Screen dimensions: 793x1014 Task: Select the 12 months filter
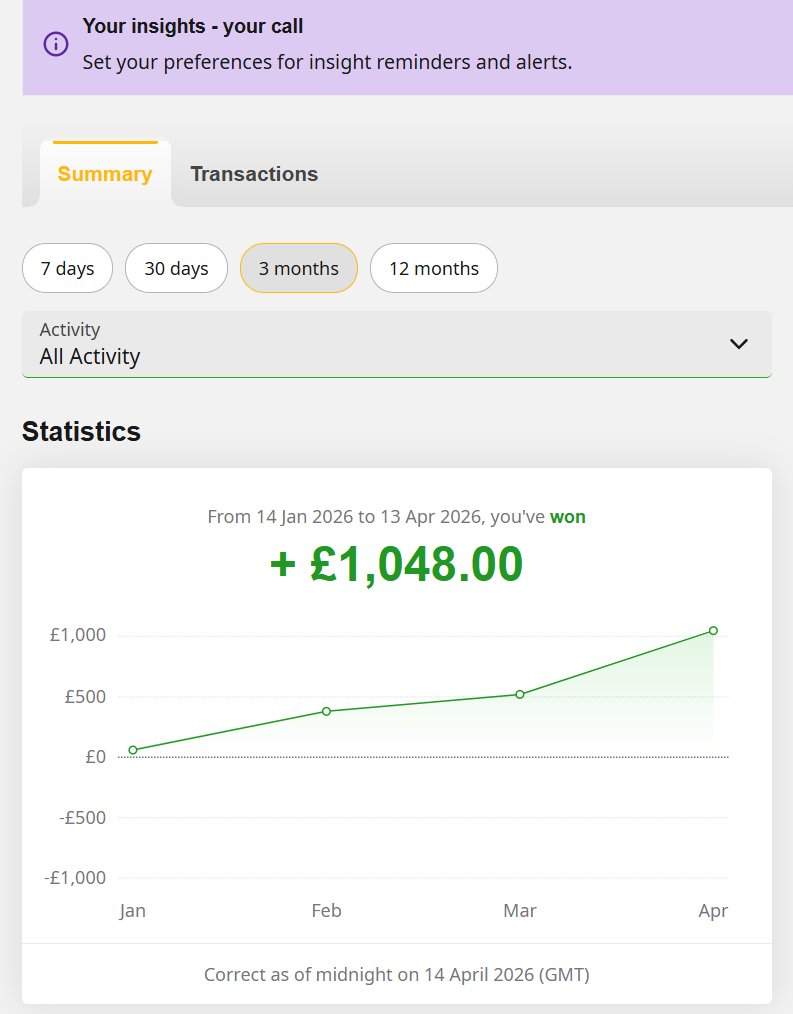tap(433, 267)
